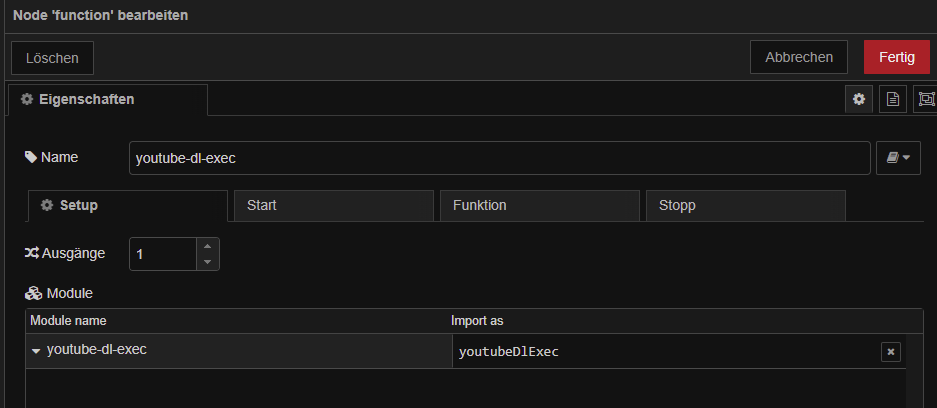937x408 pixels.
Task: Expand the youtube-dl-exec module name dropdown
Action: pyautogui.click(x=36, y=351)
